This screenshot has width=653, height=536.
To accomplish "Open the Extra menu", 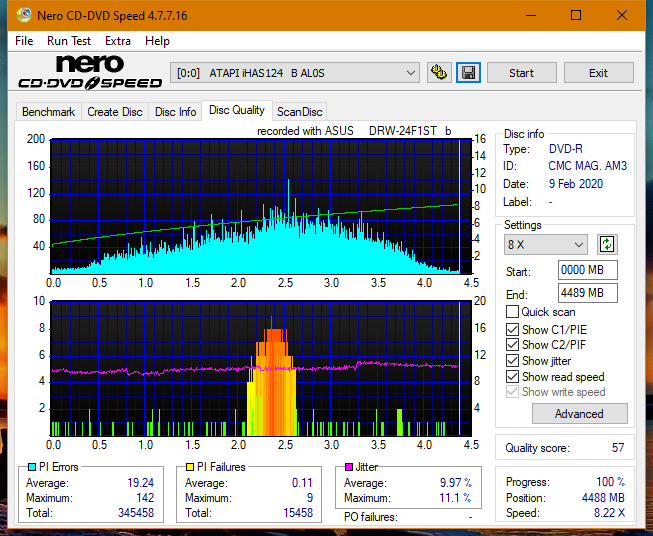I will pyautogui.click(x=118, y=41).
